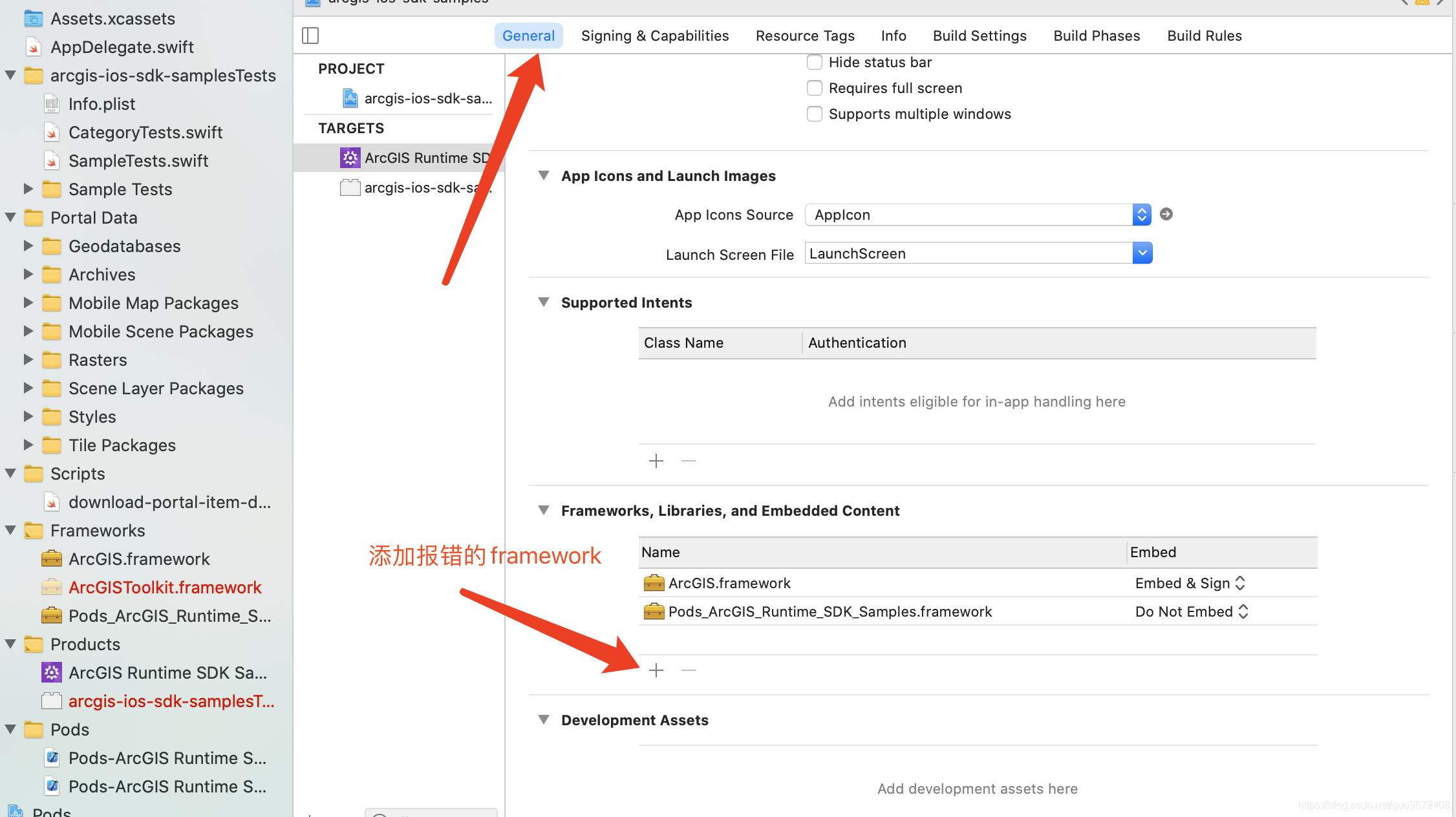This screenshot has width=1456, height=817.
Task: Select the Pods_ArcGIS_Runtime_SDK_Samples.framework row
Action: (x=830, y=611)
